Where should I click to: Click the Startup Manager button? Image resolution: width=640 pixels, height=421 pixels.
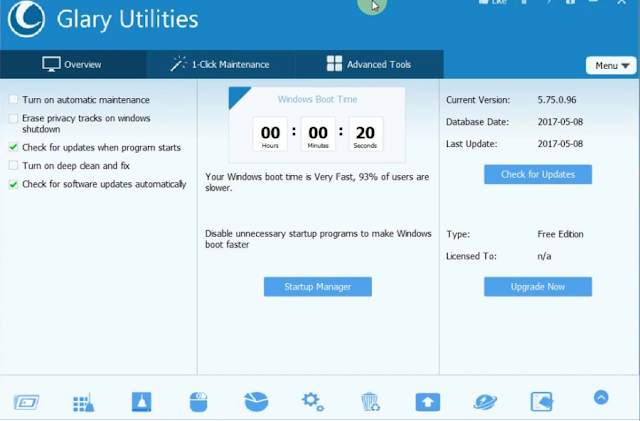[x=318, y=287]
